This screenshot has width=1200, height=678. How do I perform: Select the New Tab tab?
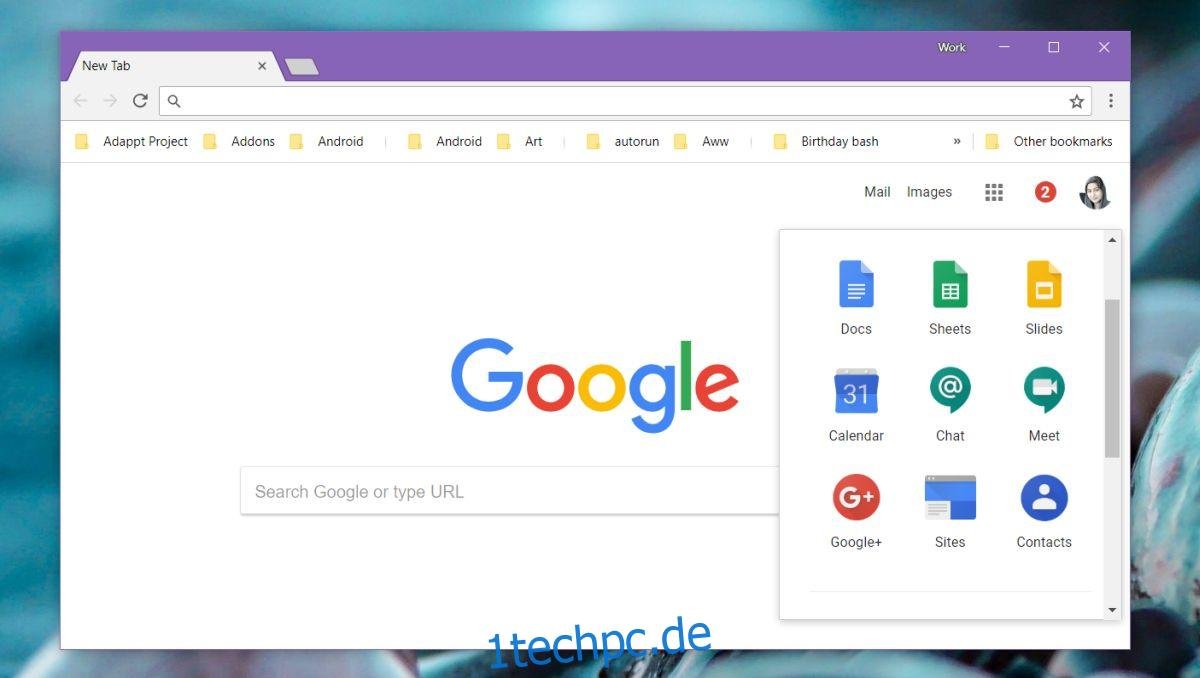(172, 66)
